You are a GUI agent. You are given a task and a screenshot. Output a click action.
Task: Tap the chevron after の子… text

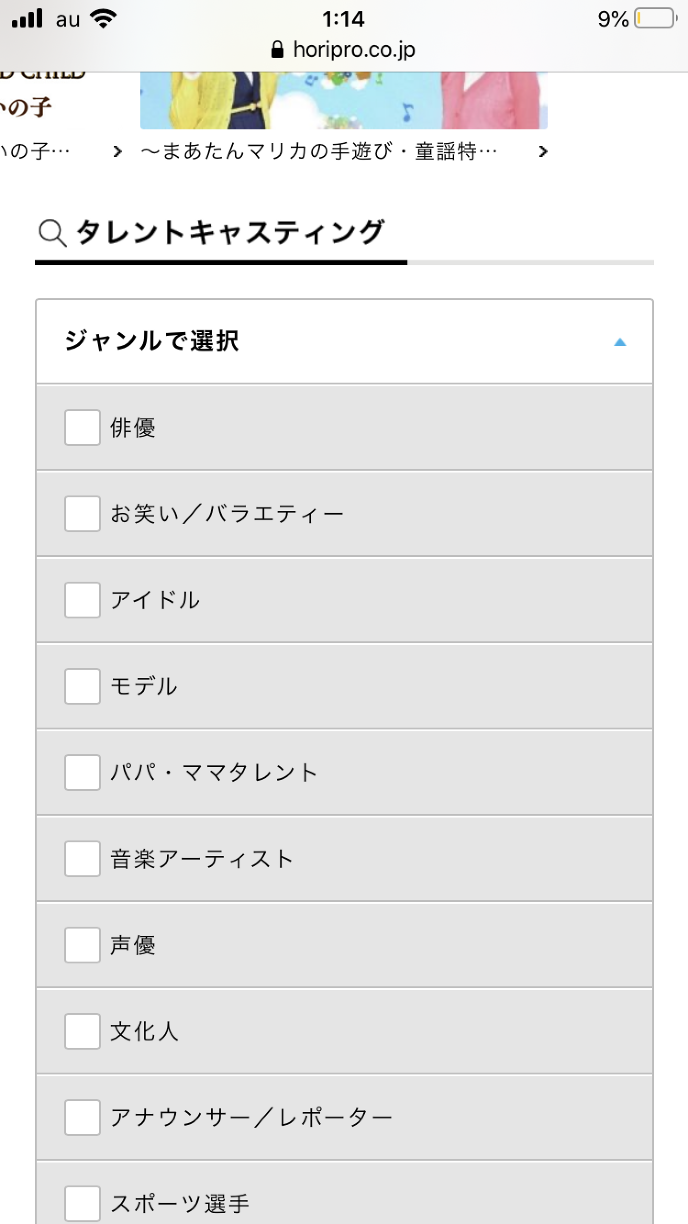(118, 152)
